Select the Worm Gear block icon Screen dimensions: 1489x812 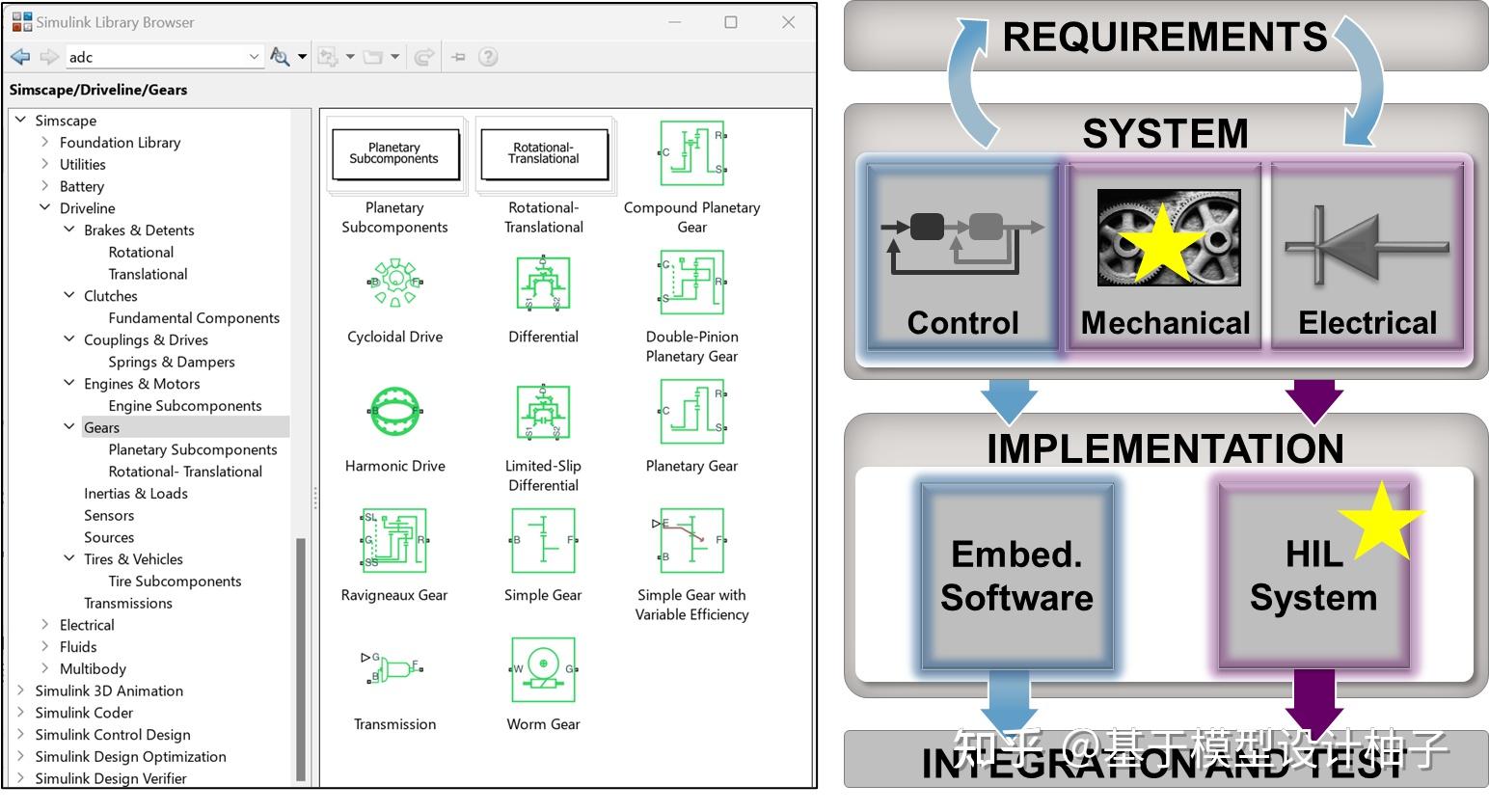pyautogui.click(x=543, y=669)
